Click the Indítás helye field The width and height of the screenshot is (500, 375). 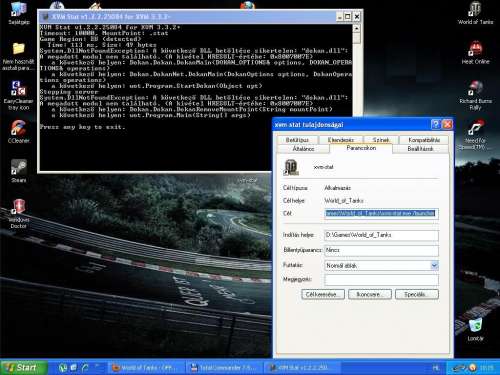coord(381,235)
